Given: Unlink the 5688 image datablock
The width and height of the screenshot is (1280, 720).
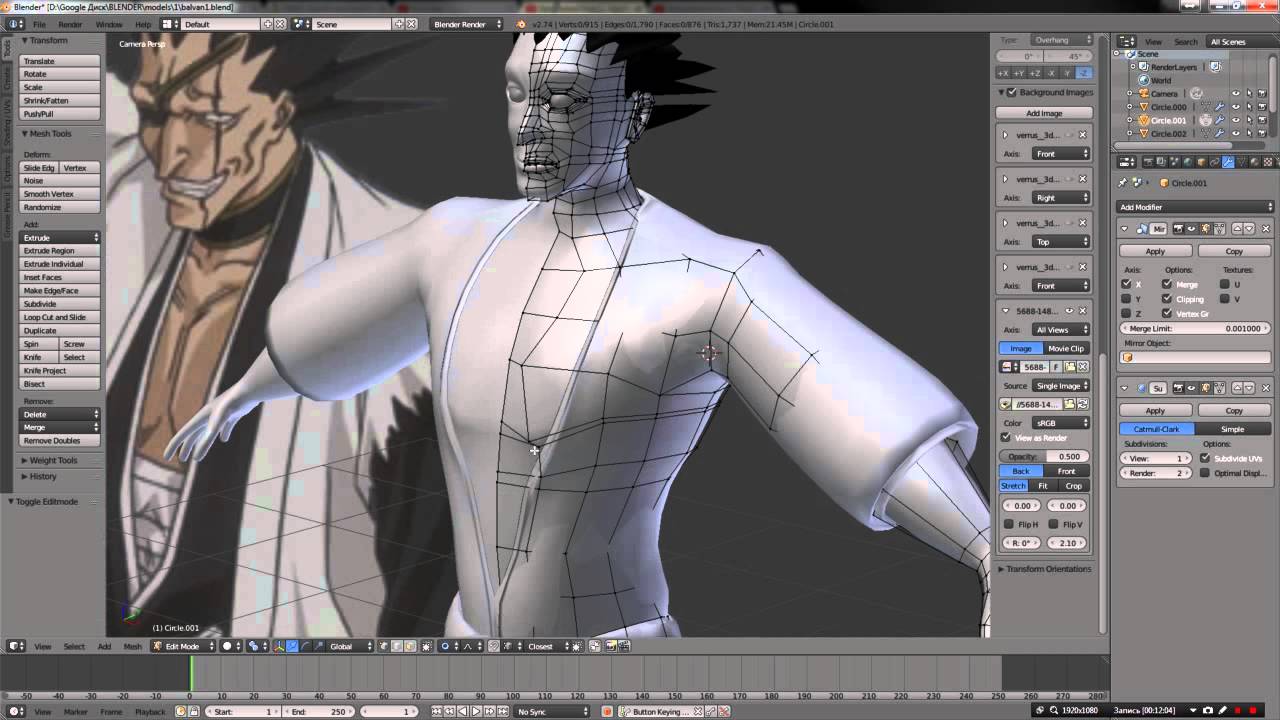Looking at the screenshot, I should pos(1082,367).
